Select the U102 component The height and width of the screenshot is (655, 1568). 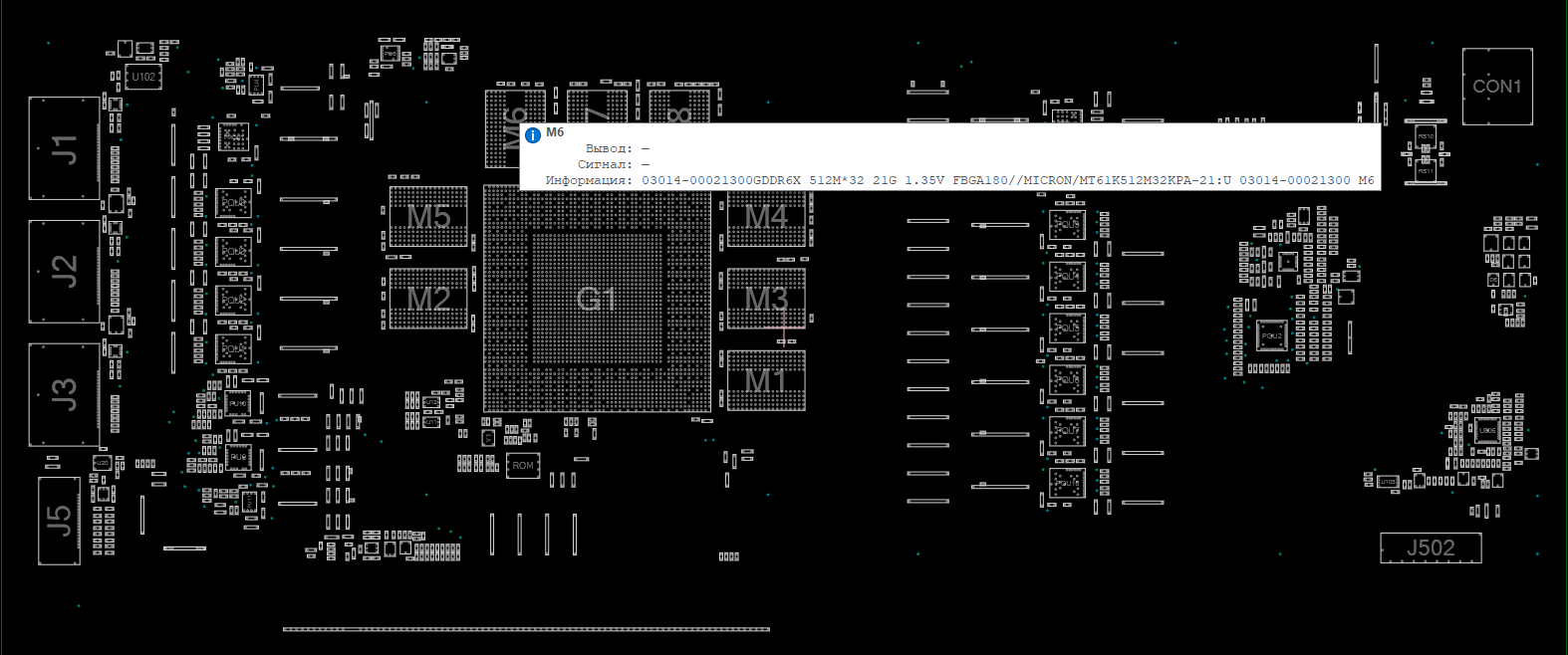click(x=143, y=77)
